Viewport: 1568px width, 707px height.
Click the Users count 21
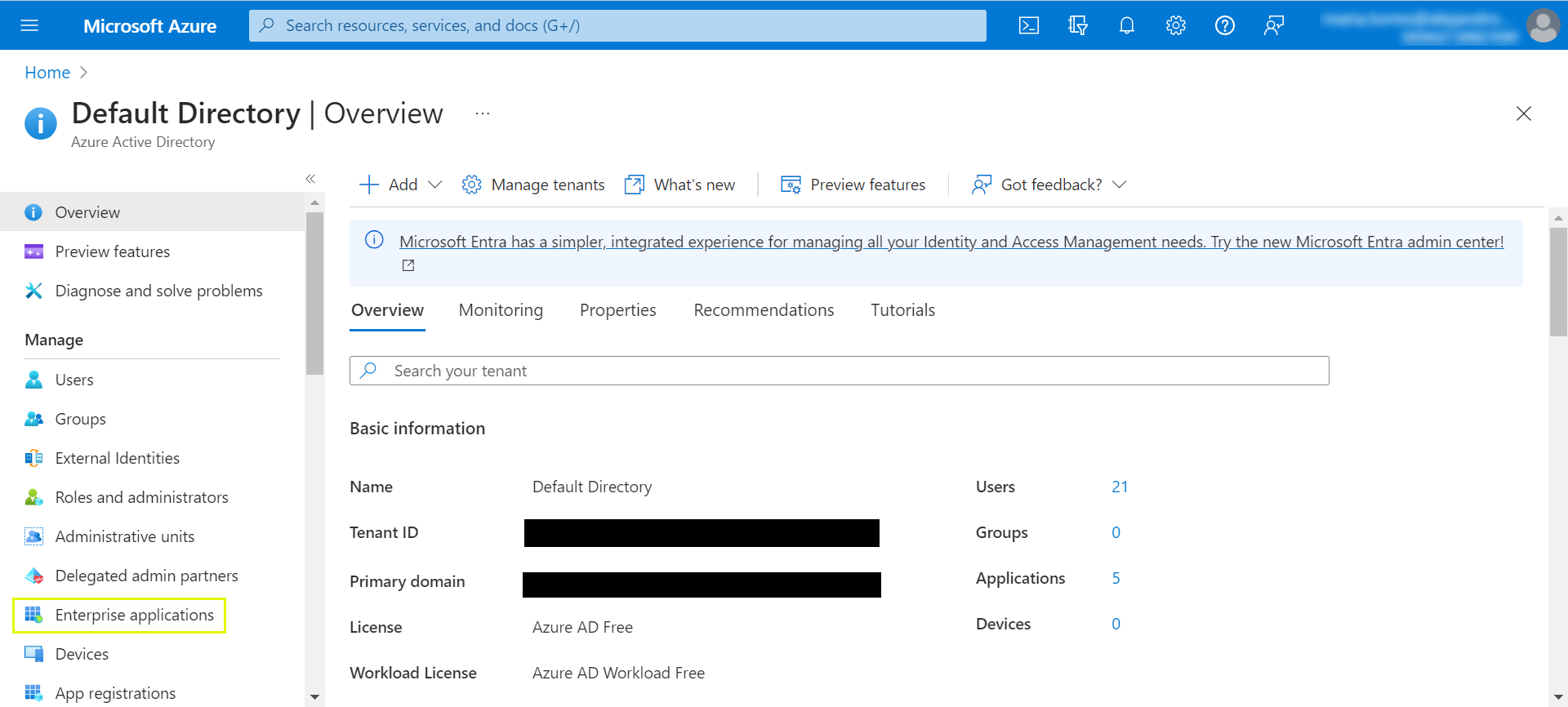(x=1120, y=487)
